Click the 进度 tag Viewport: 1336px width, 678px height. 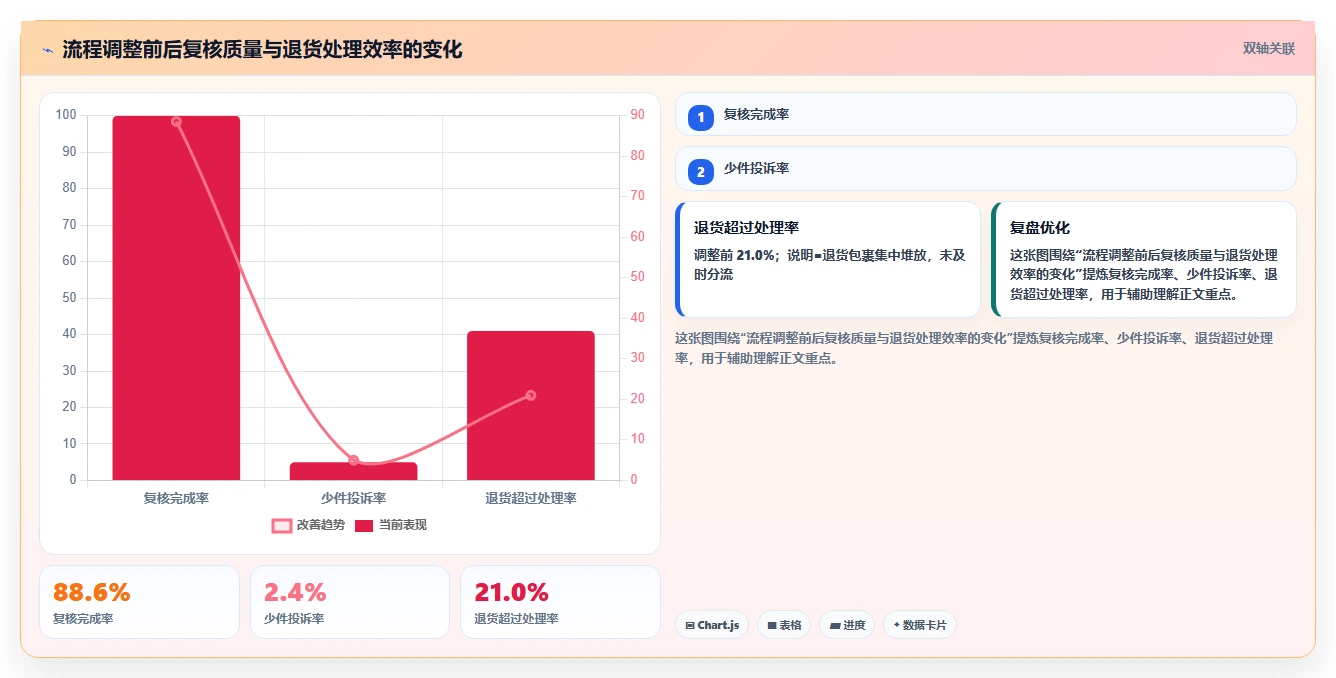(x=847, y=625)
